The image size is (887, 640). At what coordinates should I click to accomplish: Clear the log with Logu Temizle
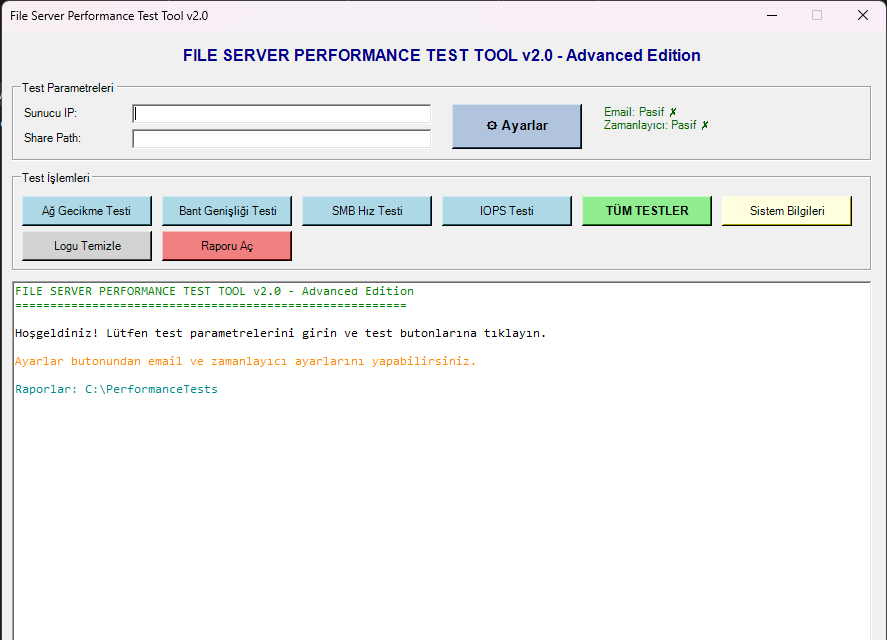[86, 245]
